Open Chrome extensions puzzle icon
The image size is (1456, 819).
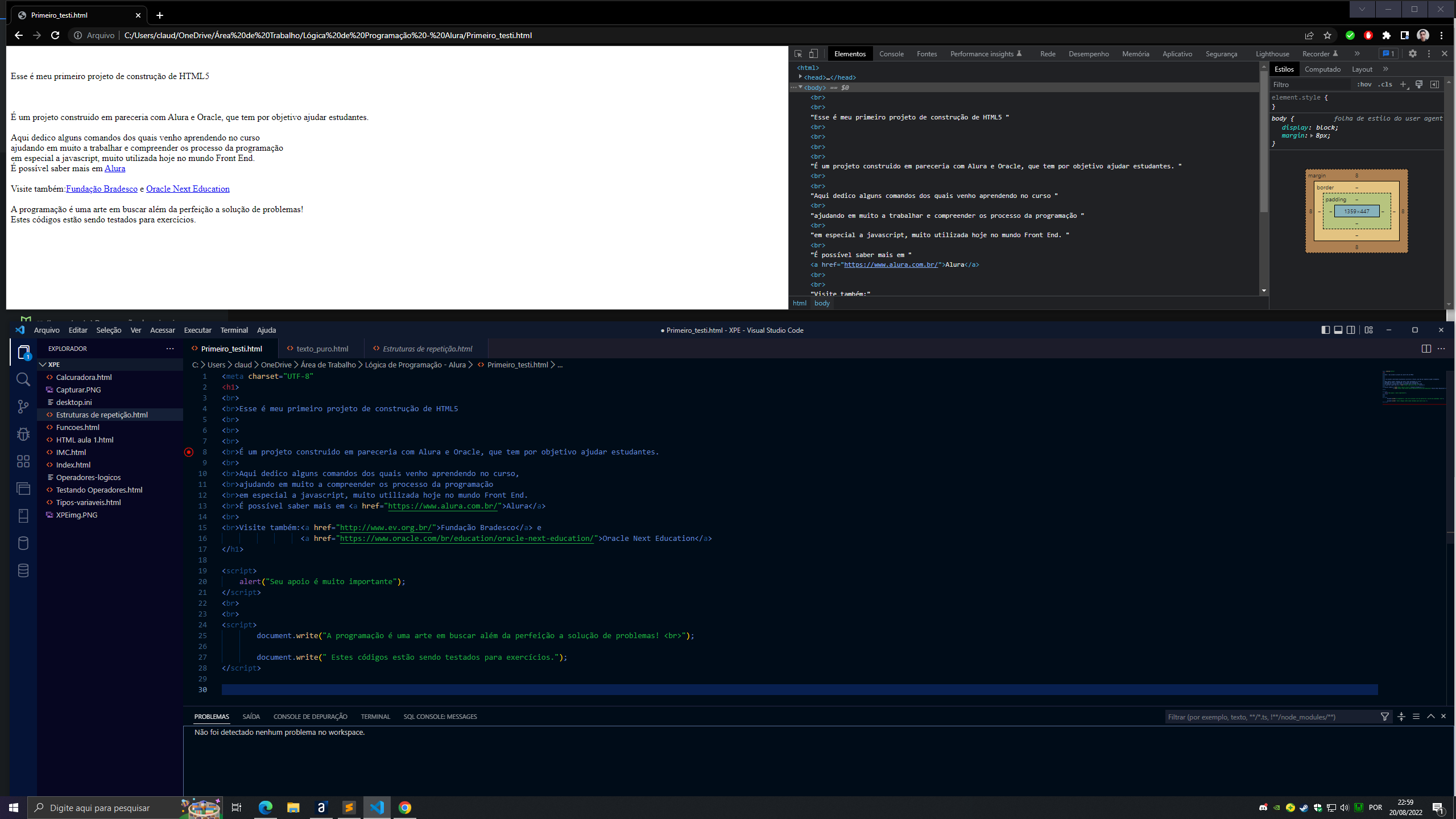pyautogui.click(x=1387, y=35)
